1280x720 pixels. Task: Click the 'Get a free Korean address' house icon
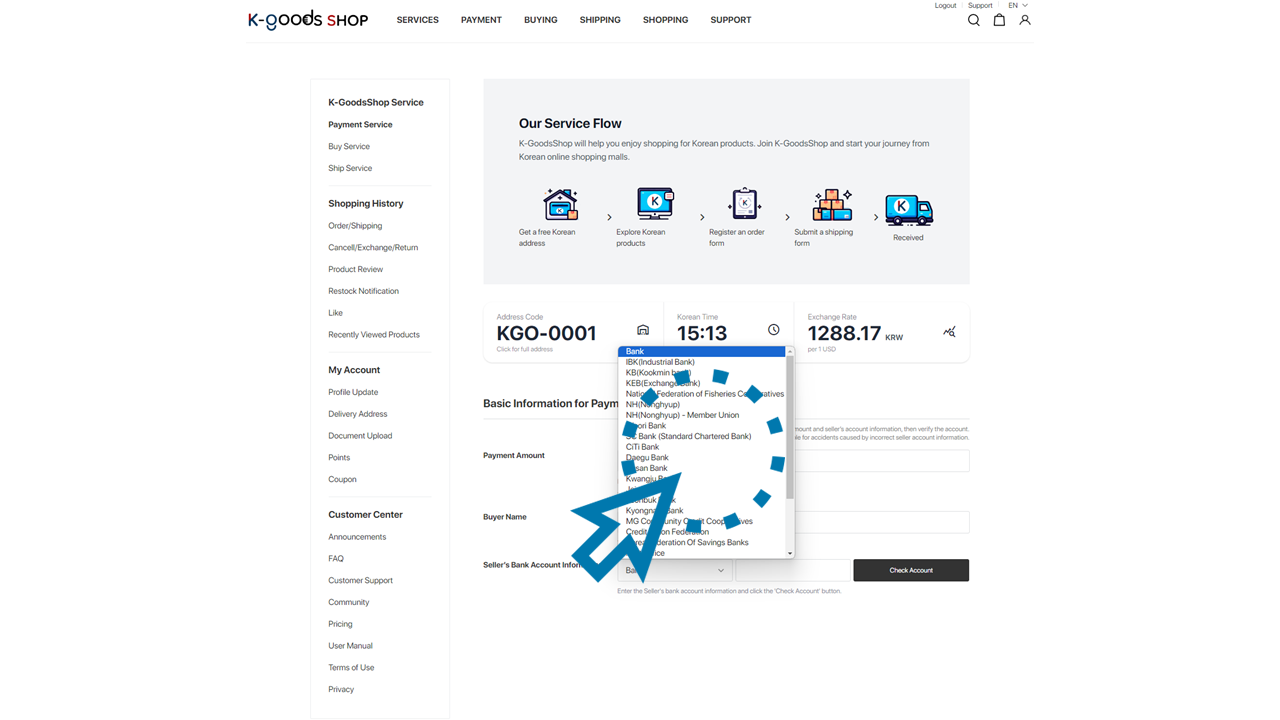click(x=560, y=205)
